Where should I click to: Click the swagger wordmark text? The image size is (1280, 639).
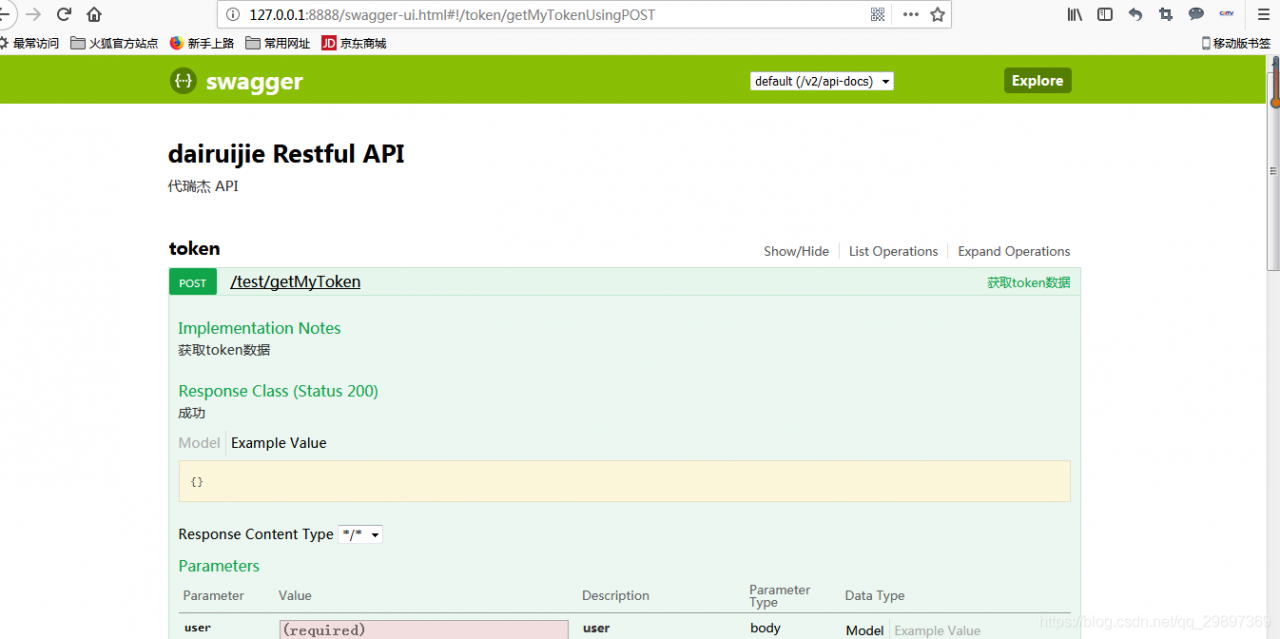[x=254, y=82]
